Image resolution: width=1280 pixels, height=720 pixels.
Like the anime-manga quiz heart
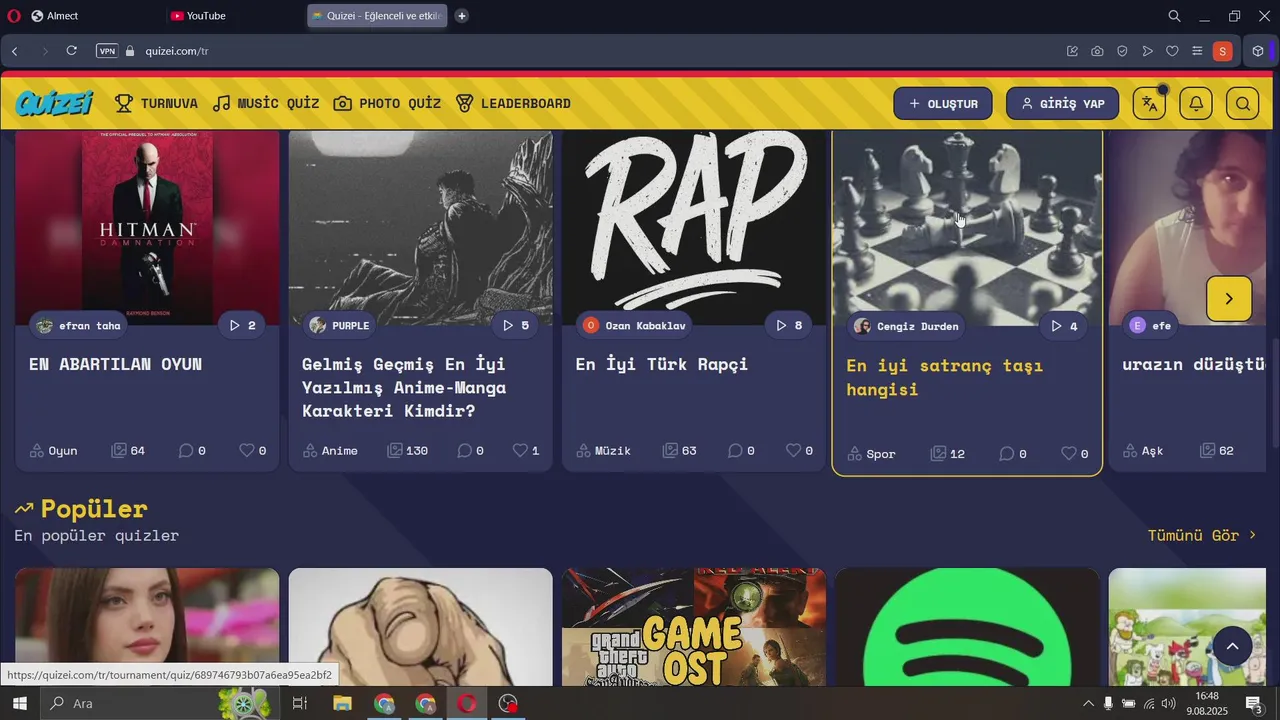[x=526, y=451]
